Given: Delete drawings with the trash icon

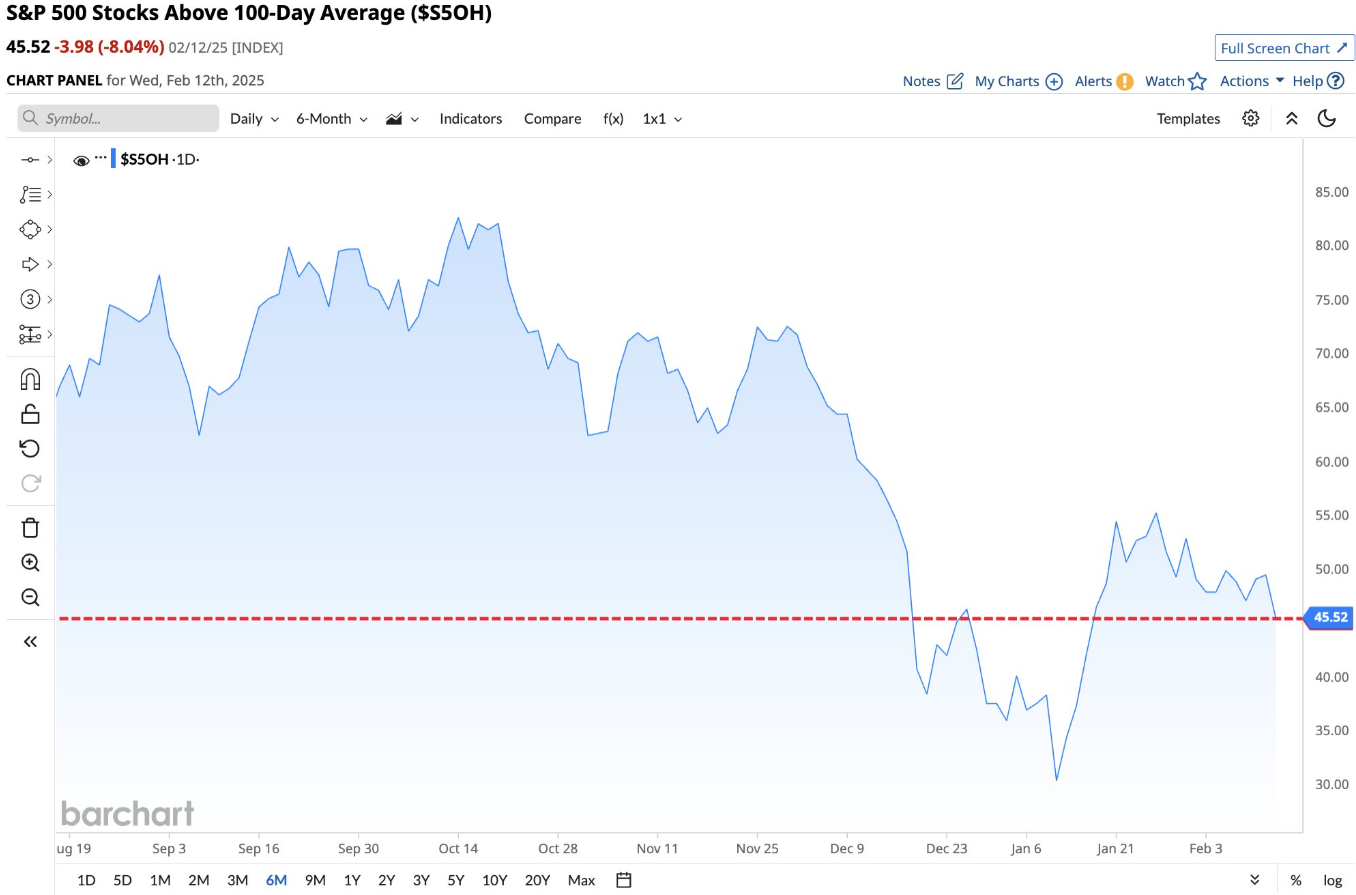Looking at the screenshot, I should tap(30, 528).
